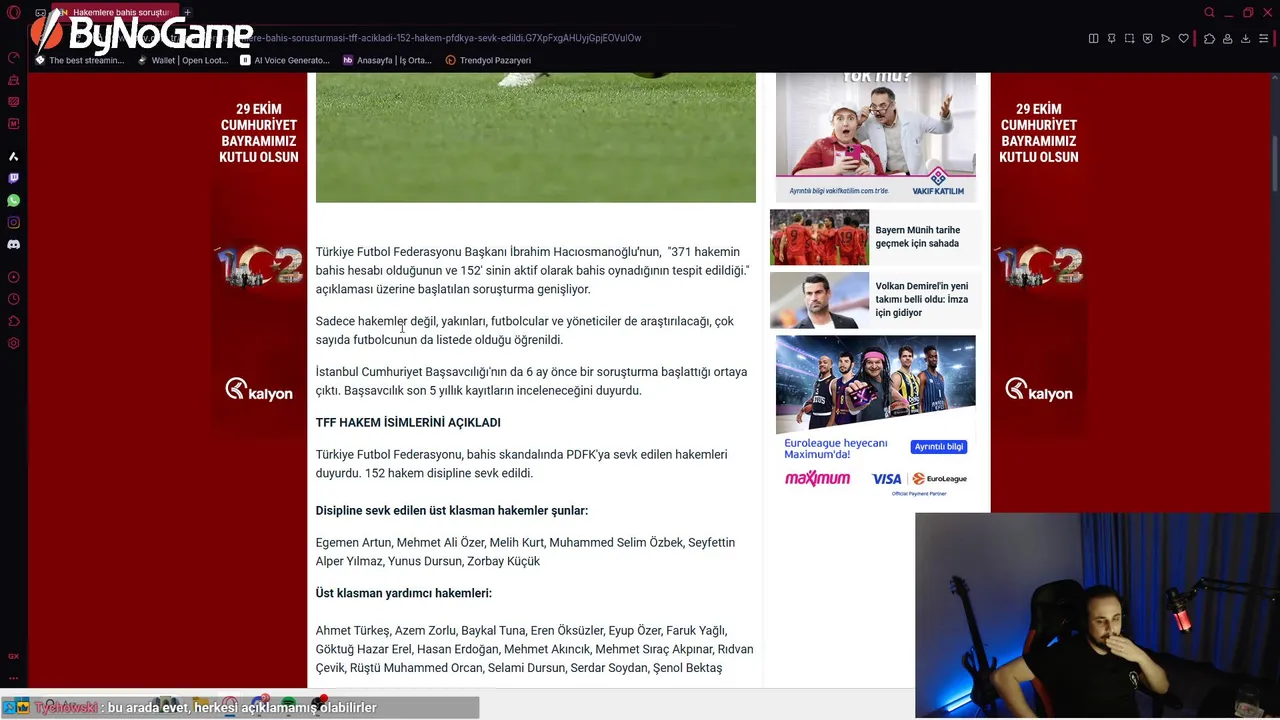Open the workspaces gamepad icon by tabs

pos(41,12)
